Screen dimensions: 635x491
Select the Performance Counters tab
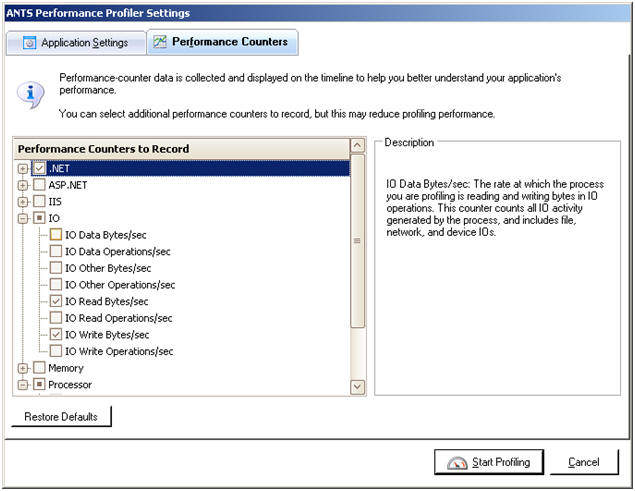222,42
